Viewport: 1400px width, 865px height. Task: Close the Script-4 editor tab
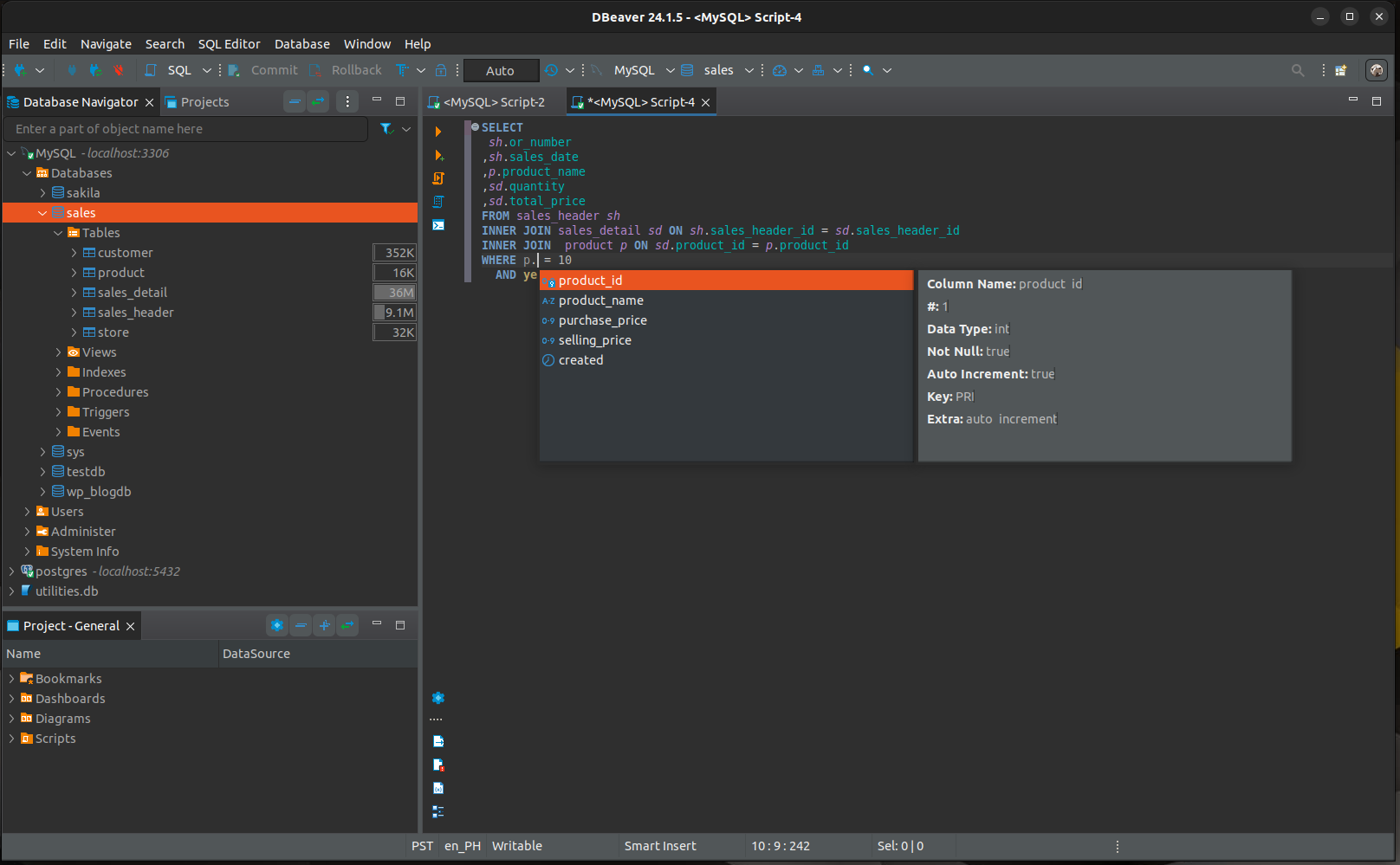pos(706,102)
